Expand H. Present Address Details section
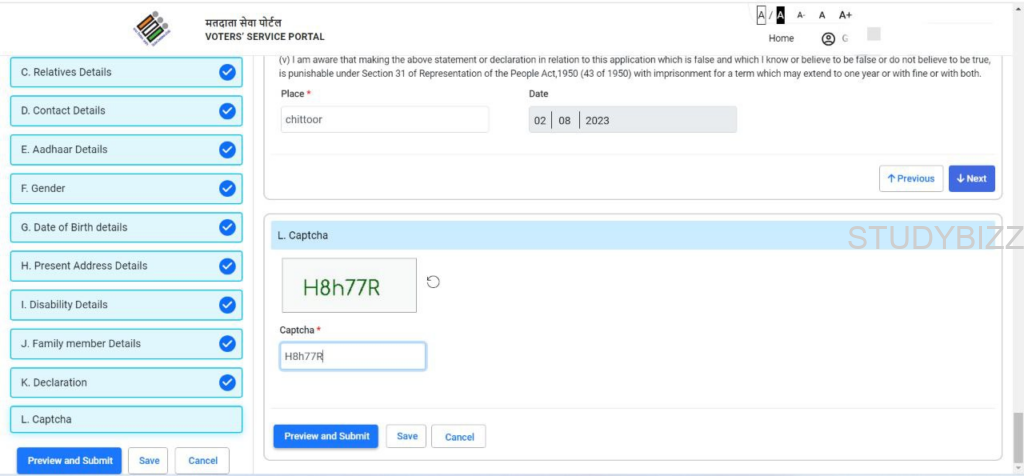The height and width of the screenshot is (476, 1024). tap(110, 266)
